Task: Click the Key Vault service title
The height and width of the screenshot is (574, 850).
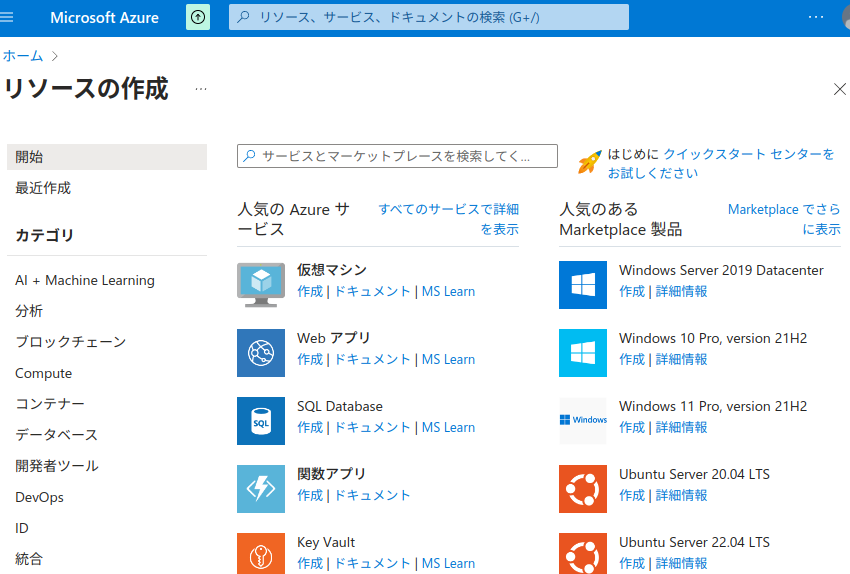Action: (326, 542)
